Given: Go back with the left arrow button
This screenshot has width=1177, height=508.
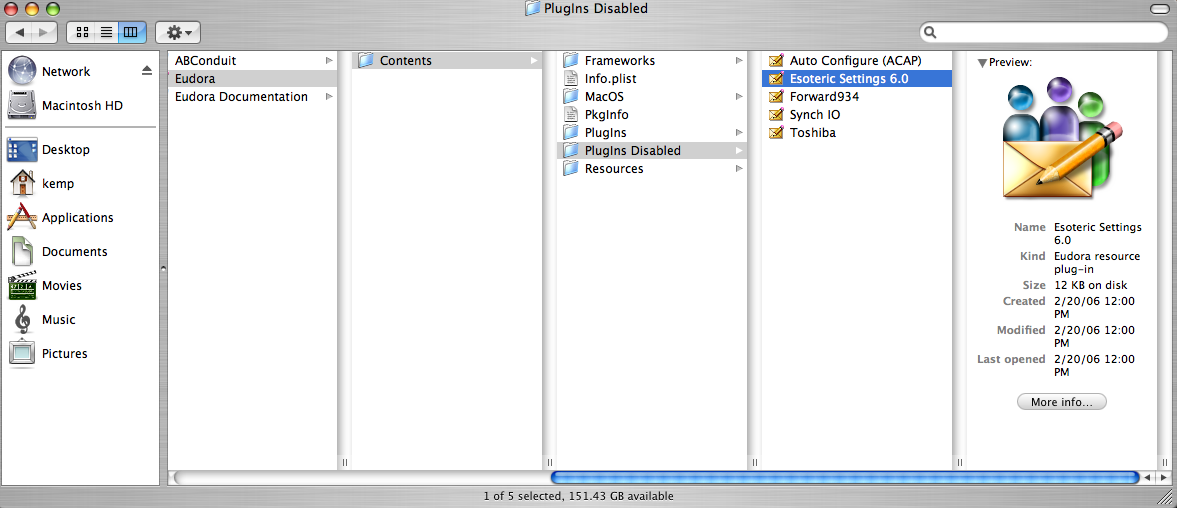Looking at the screenshot, I should (20, 32).
